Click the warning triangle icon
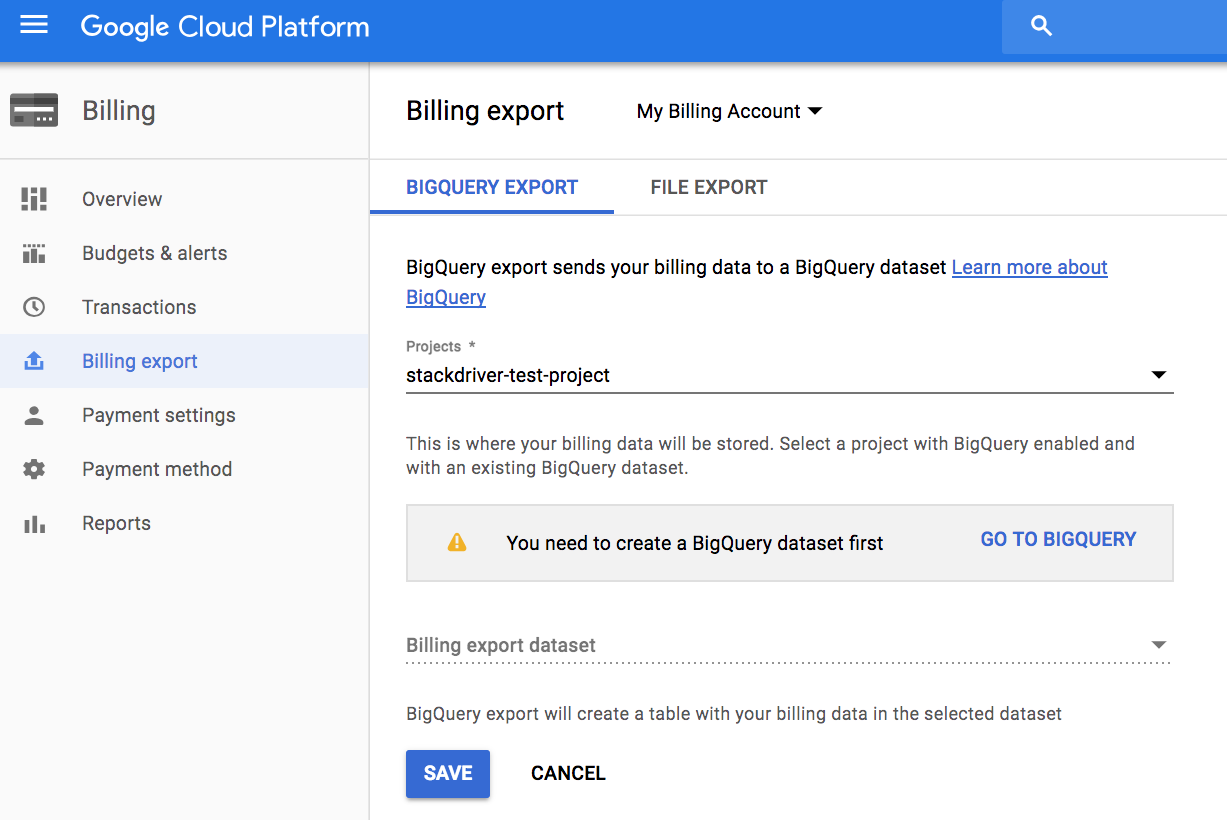This screenshot has height=820, width=1227. (x=457, y=543)
